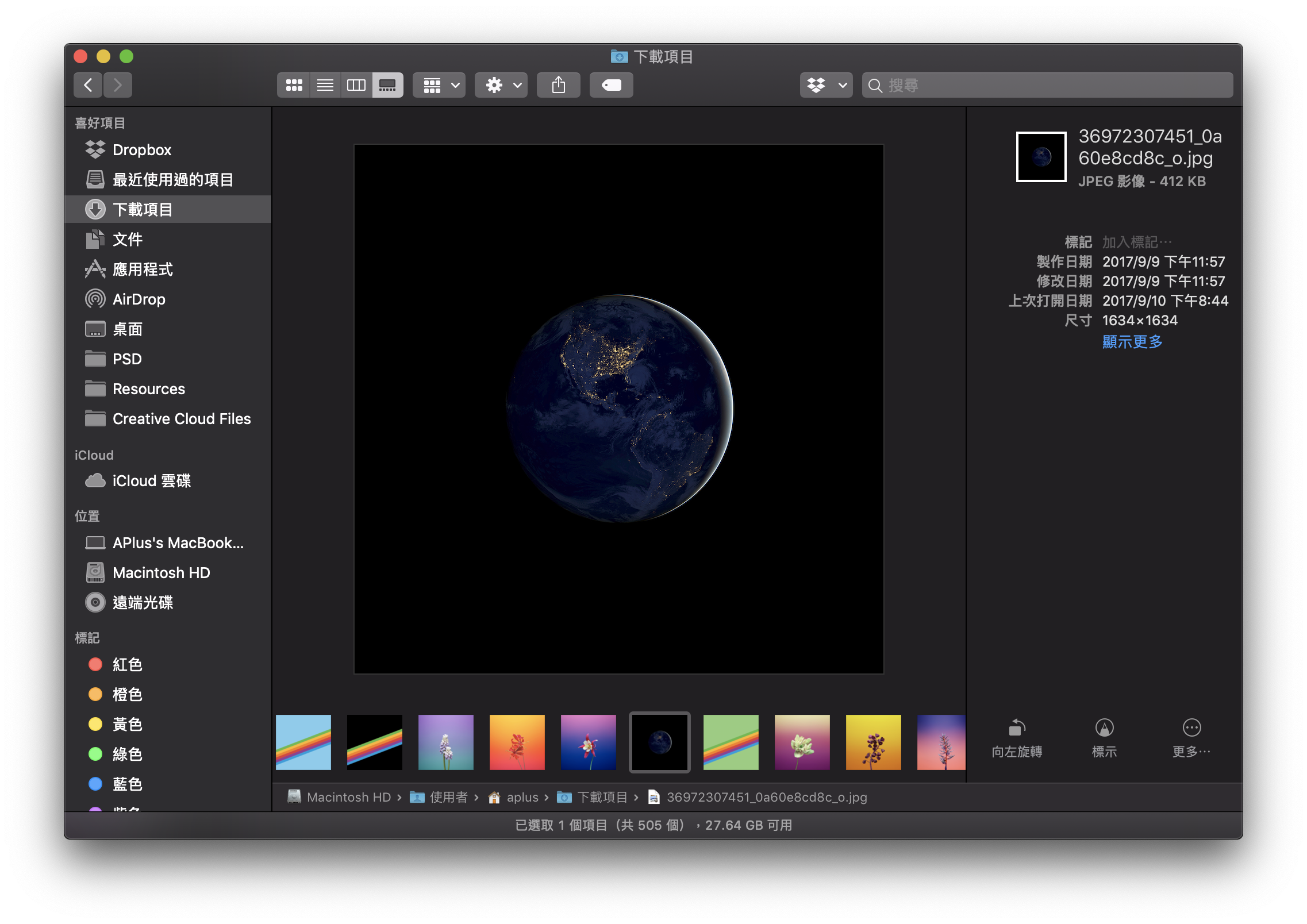This screenshot has height=924, width=1307.
Task: Open the group-by arrangement dropdown
Action: pyautogui.click(x=439, y=85)
